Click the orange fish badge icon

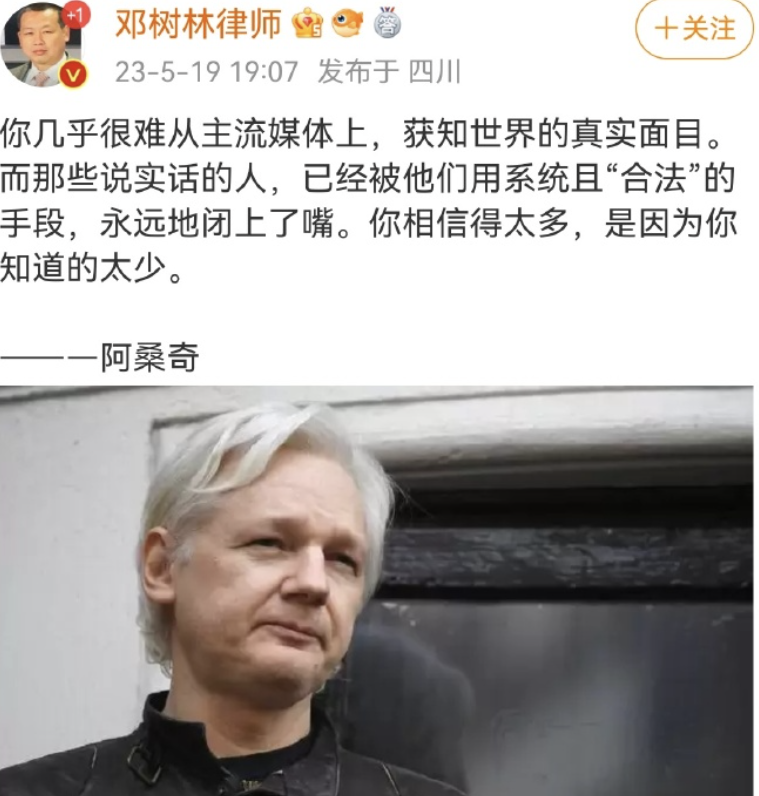(x=347, y=23)
